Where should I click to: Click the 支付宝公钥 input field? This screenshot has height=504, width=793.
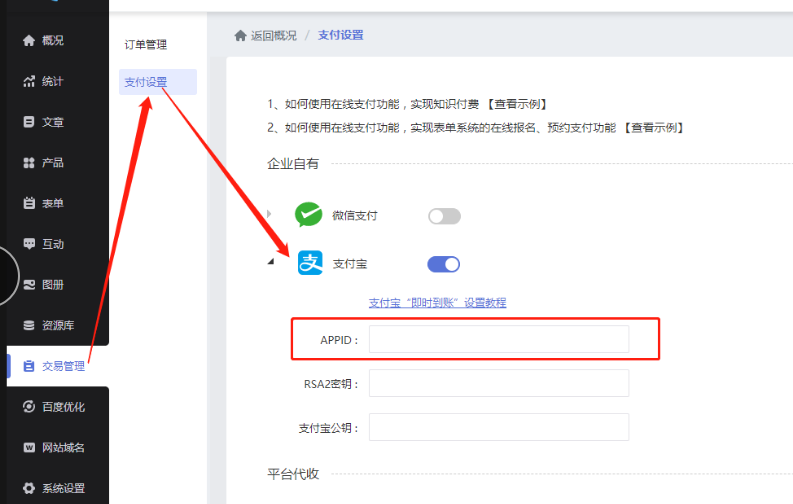(499, 427)
